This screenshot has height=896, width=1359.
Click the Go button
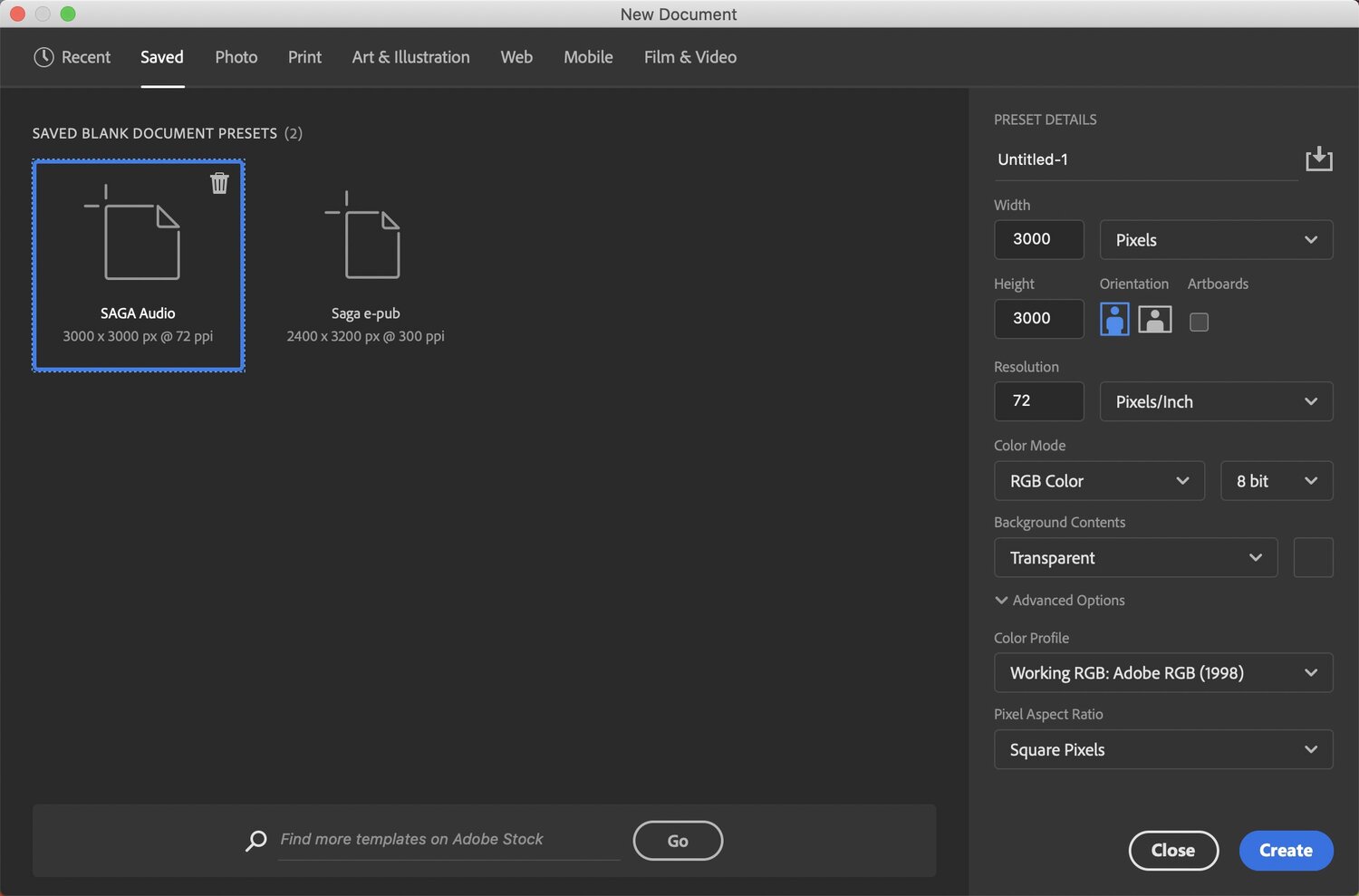click(x=678, y=841)
